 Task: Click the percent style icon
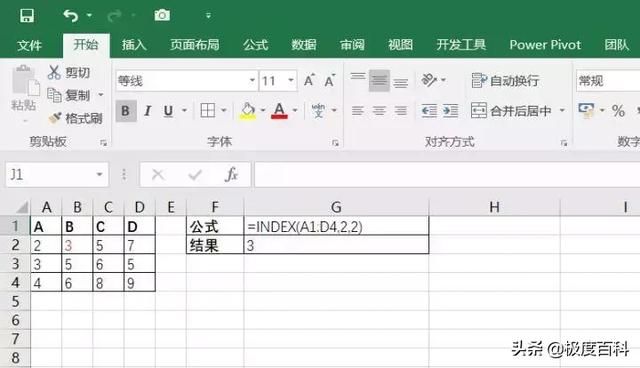point(618,111)
